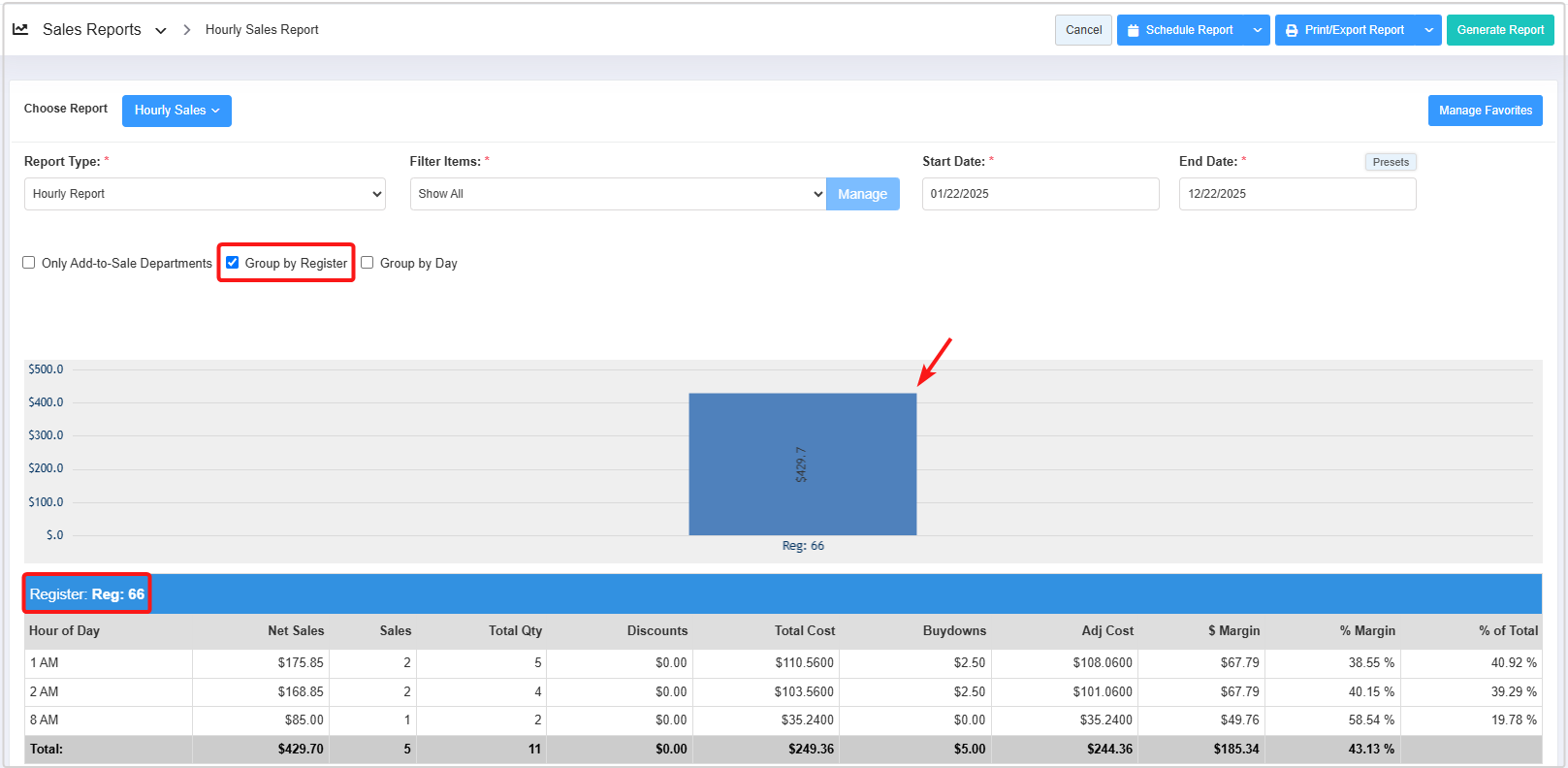Viewport: 1568px width, 768px height.
Task: Click the Start Date input field
Action: (x=1040, y=194)
